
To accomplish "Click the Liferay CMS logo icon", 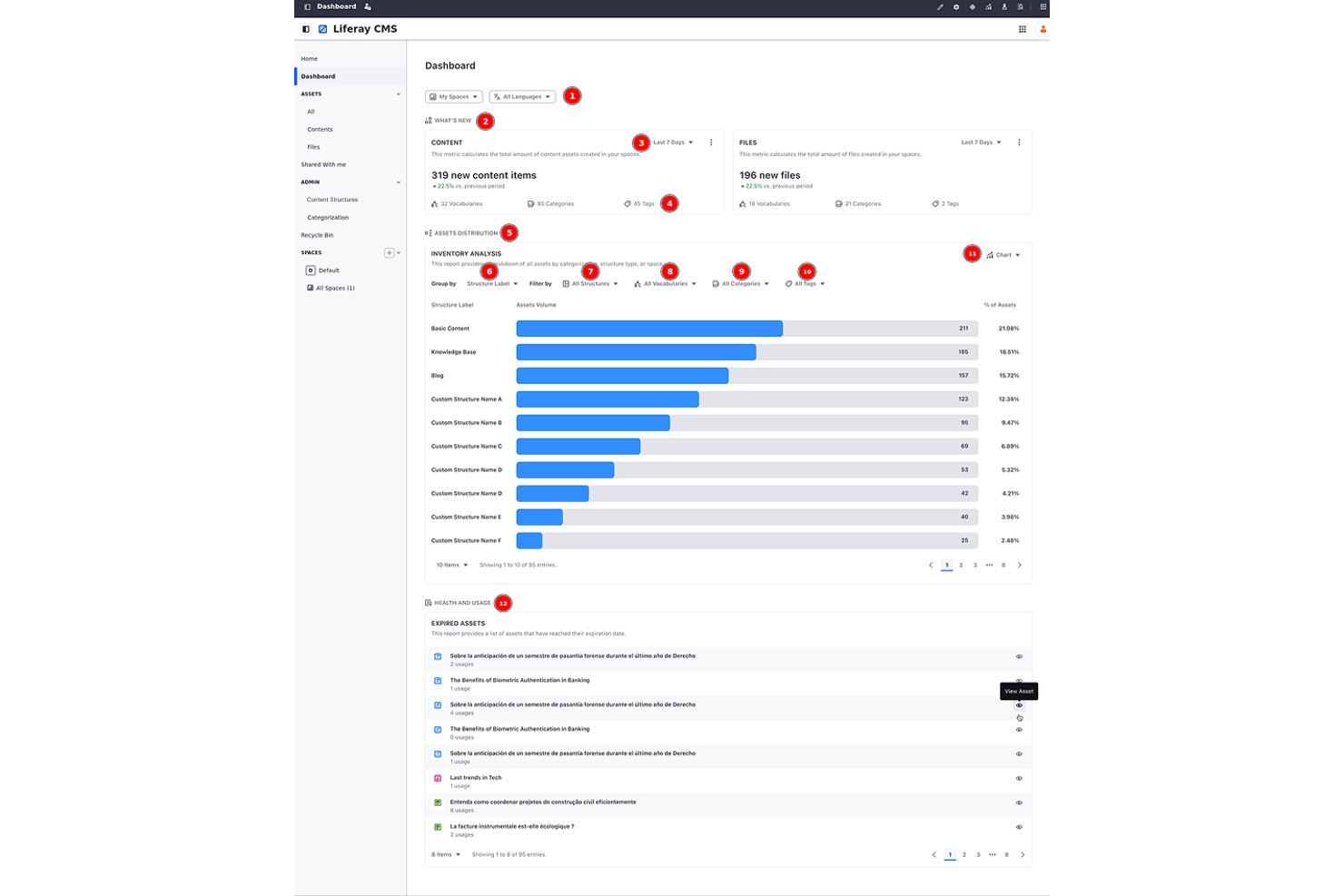I will [322, 29].
